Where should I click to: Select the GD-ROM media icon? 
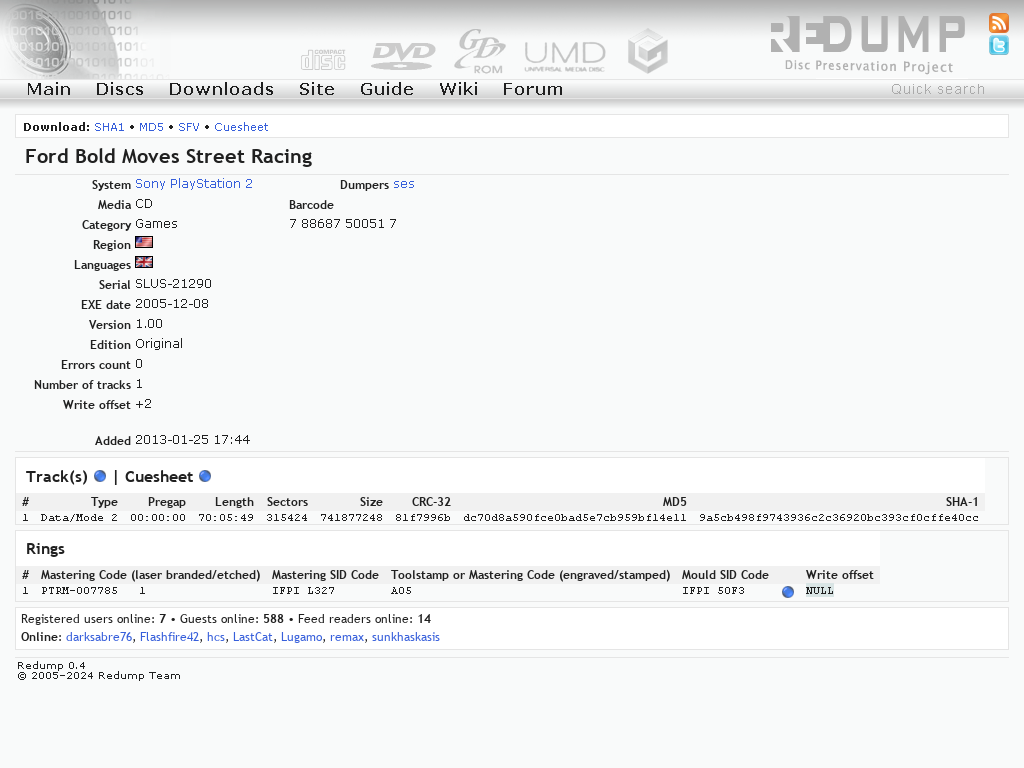coord(480,51)
